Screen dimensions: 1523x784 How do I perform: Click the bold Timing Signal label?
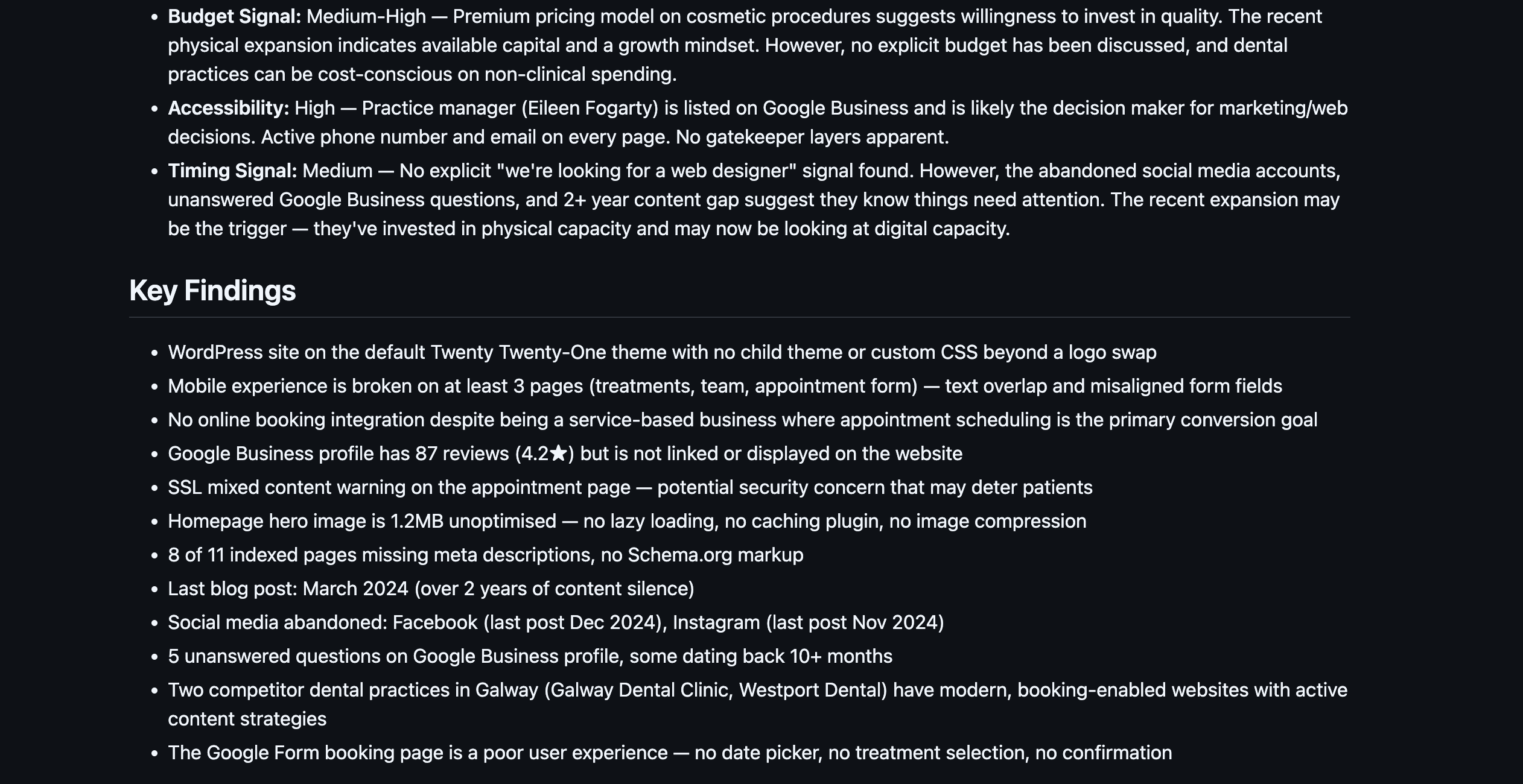[x=232, y=171]
